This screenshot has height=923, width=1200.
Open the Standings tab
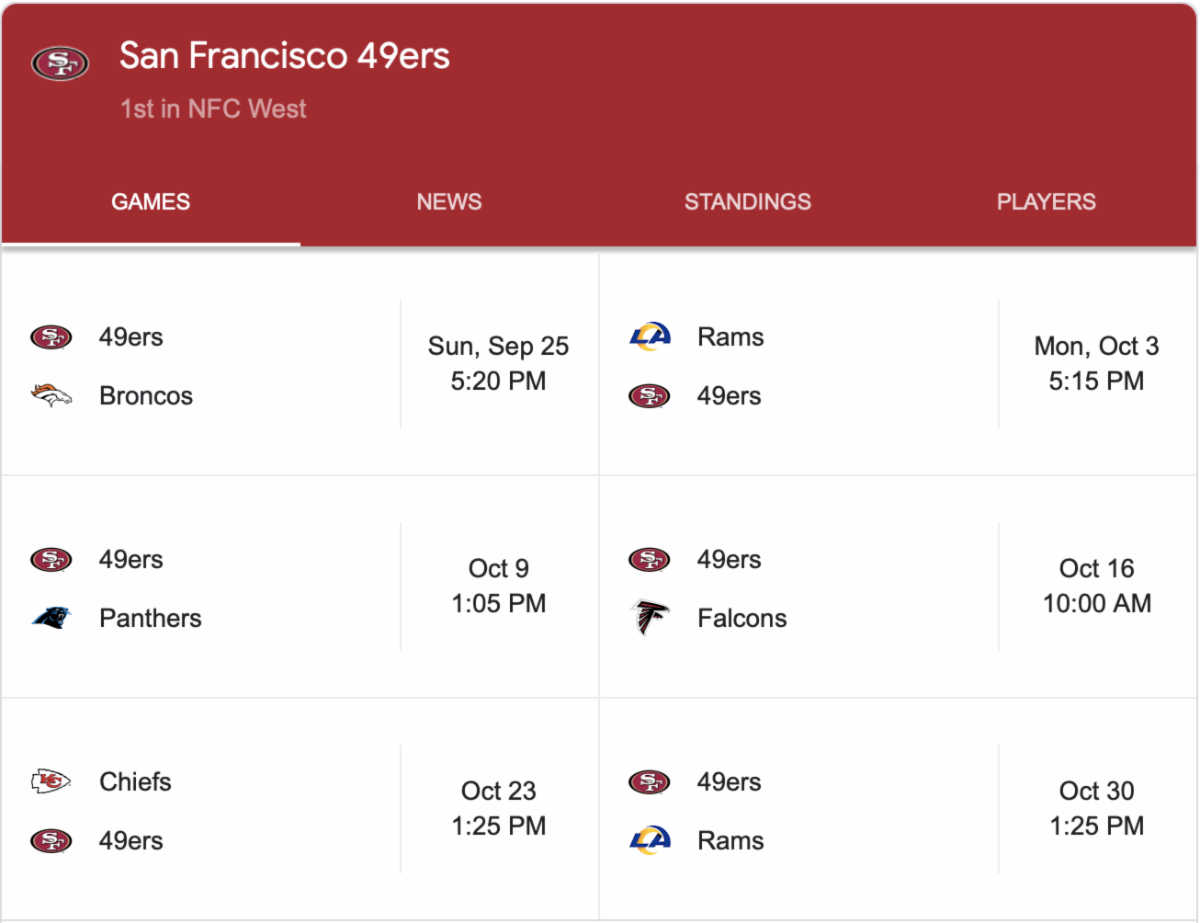coord(747,202)
